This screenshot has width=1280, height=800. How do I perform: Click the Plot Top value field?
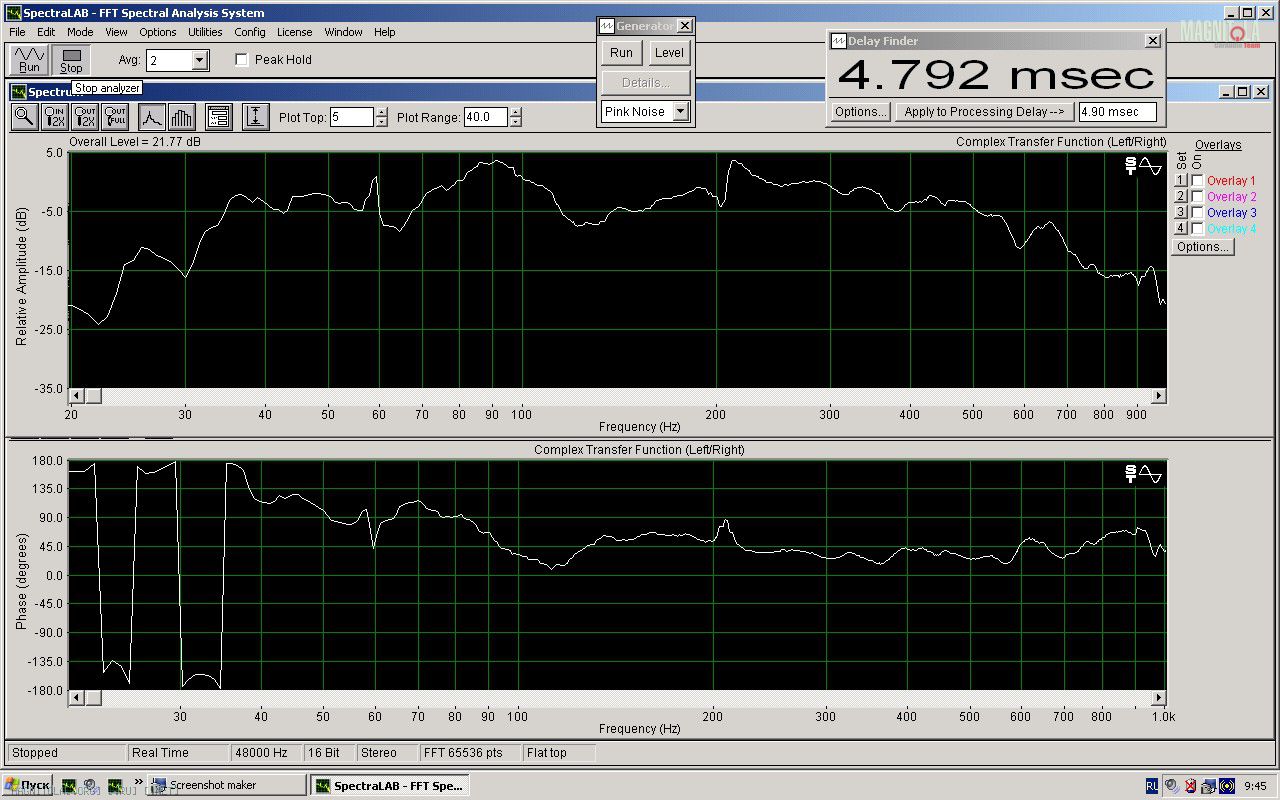tap(351, 117)
